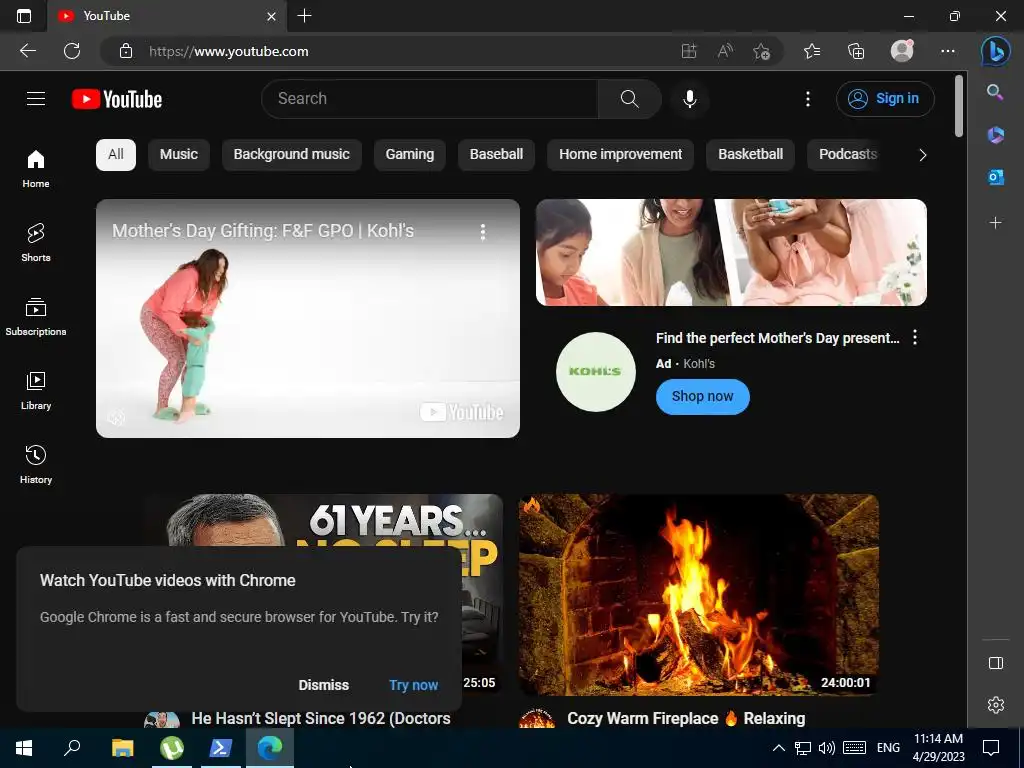The image size is (1024, 768).
Task: Toggle Edge sidebar visibility panel icon
Action: 996,663
